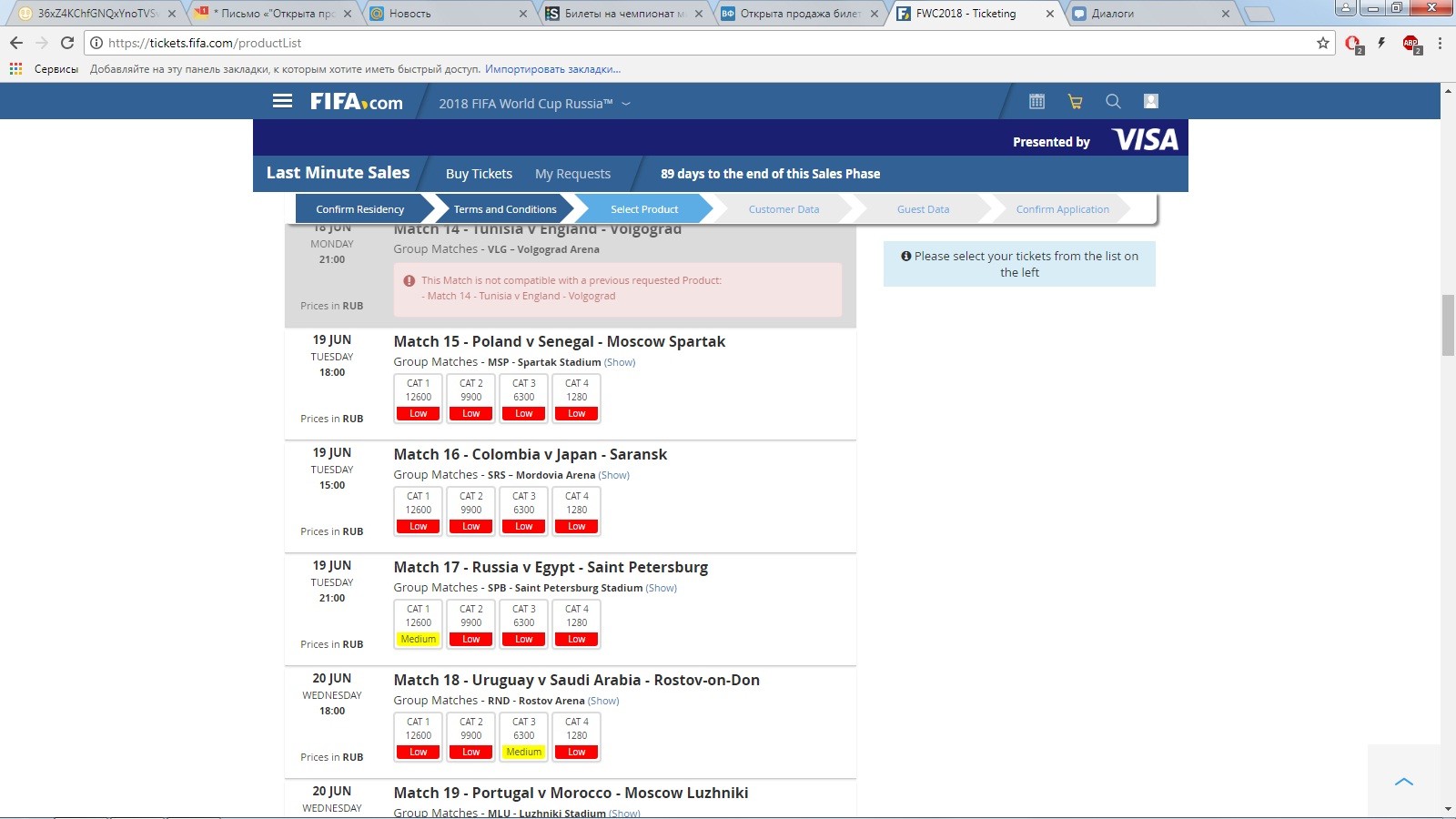Switch to the Buy Tickets tab
Screen dimensions: 1456x819
click(479, 174)
